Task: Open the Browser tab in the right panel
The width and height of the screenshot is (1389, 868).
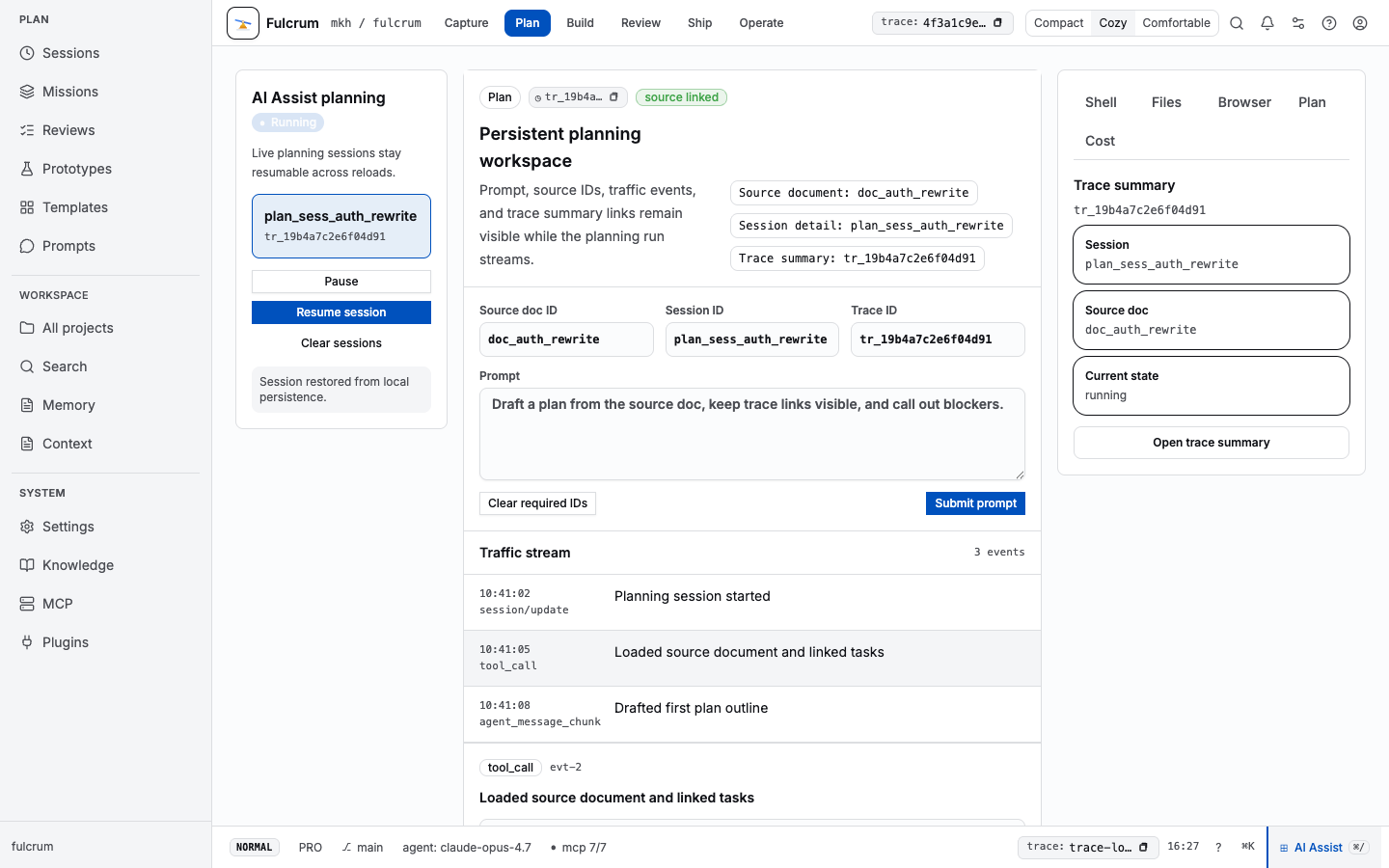Action: (x=1244, y=102)
